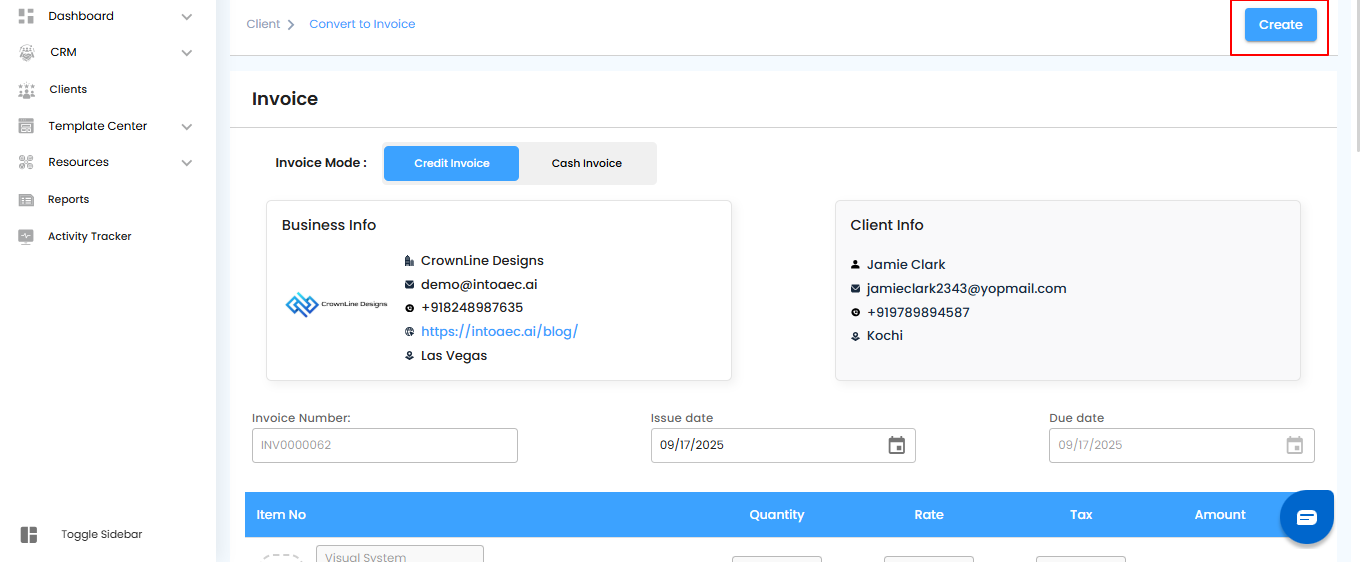Click the Due date input field
This screenshot has height=562, width=1365.
1181,445
